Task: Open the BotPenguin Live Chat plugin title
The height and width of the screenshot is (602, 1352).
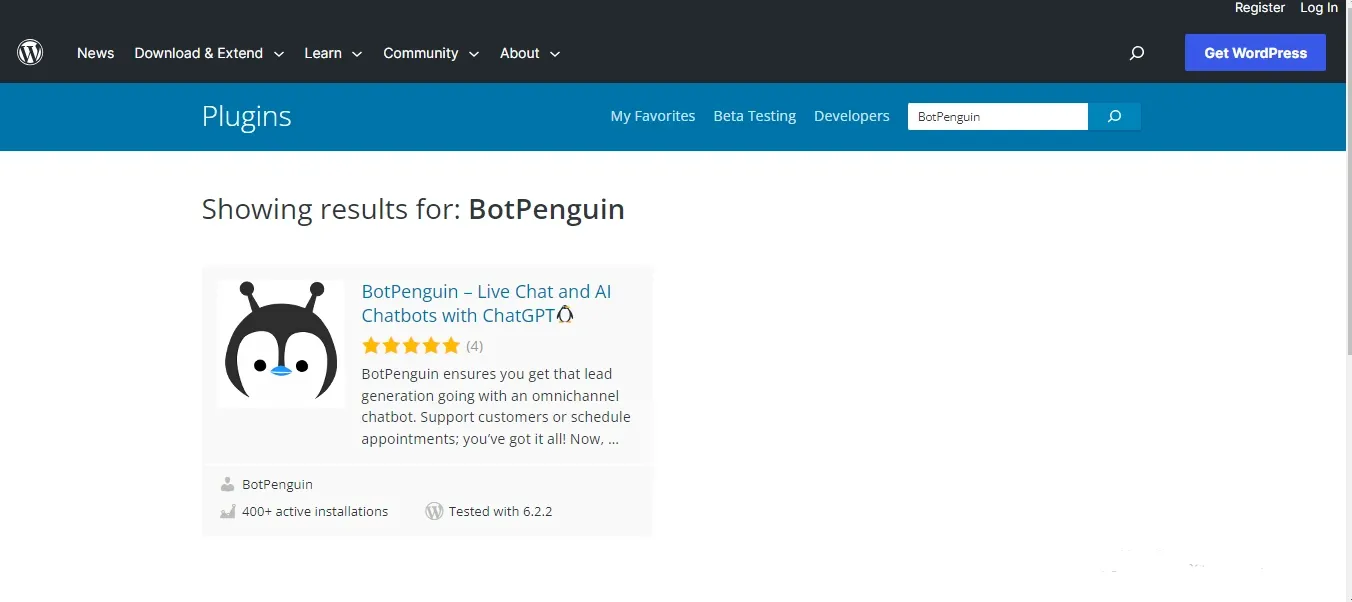Action: tap(486, 303)
